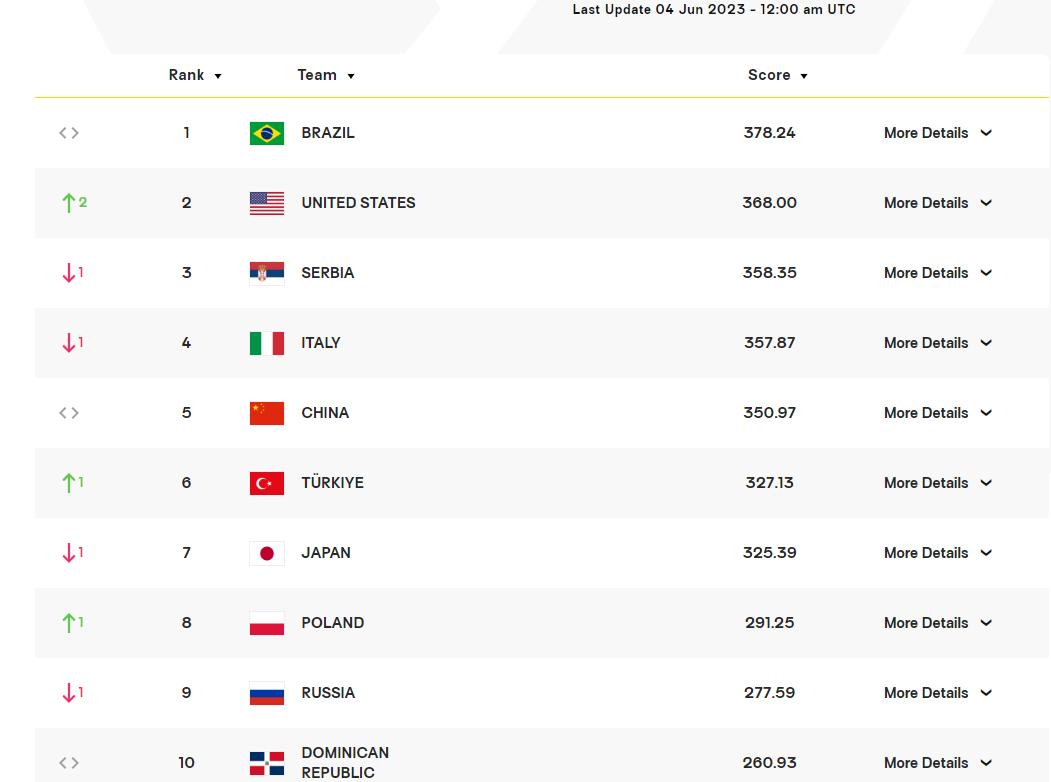Click Japan's score of 325.39
The width and height of the screenshot is (1051, 782).
769,553
